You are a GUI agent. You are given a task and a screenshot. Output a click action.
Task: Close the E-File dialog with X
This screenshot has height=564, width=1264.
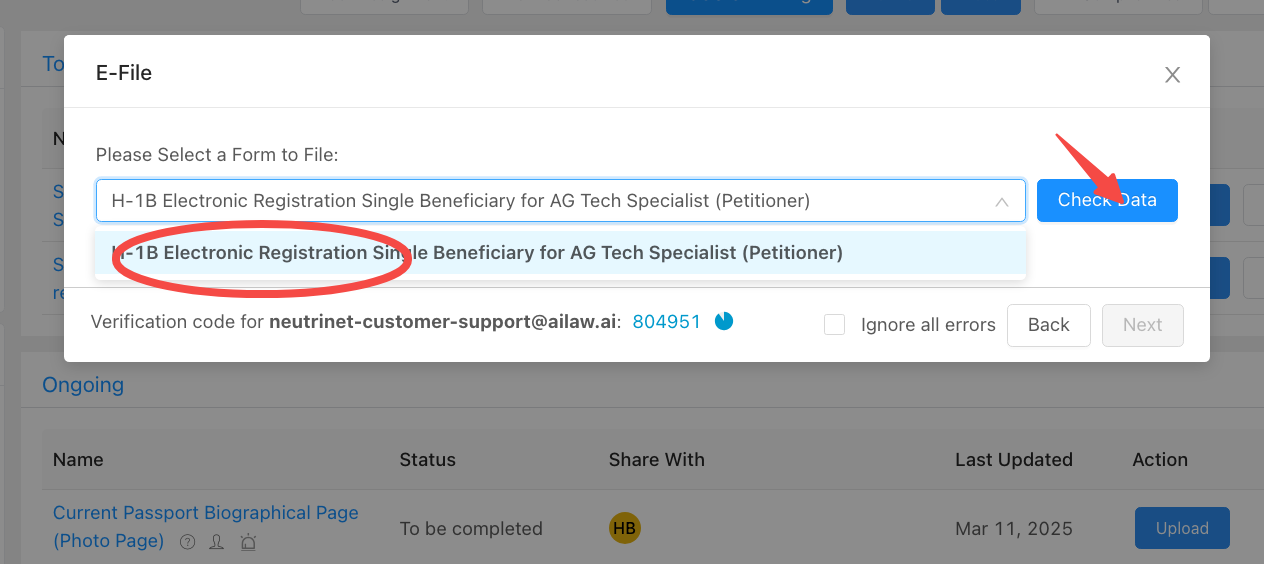coord(1173,75)
